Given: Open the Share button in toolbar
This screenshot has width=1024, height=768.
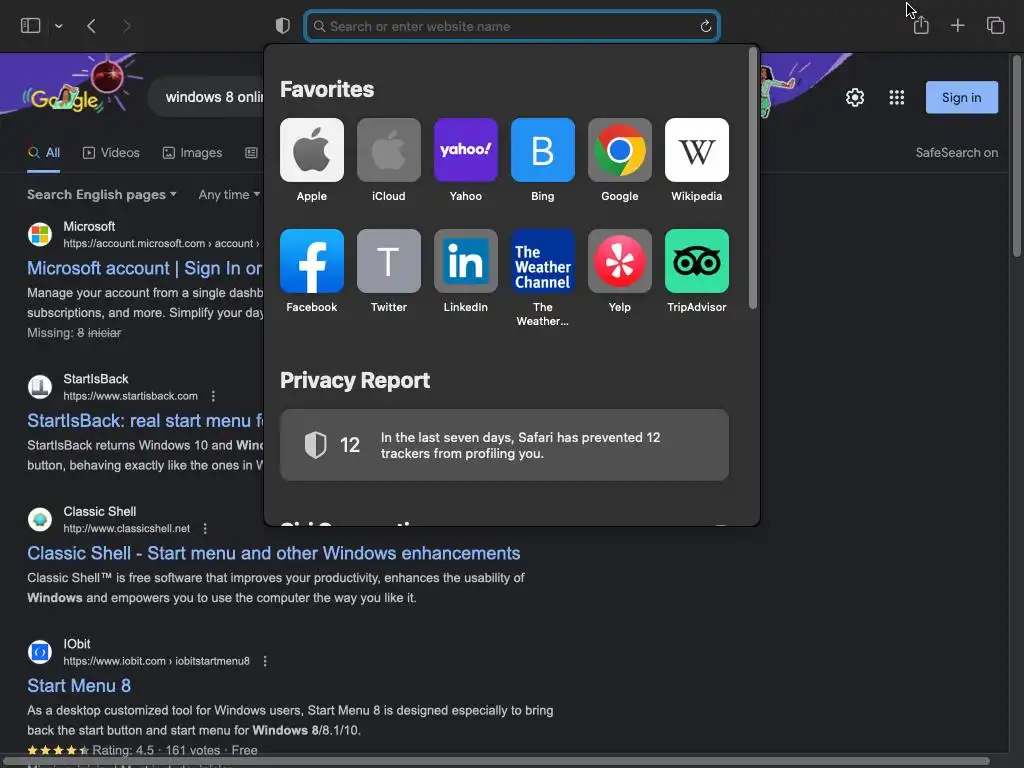Looking at the screenshot, I should (x=921, y=25).
